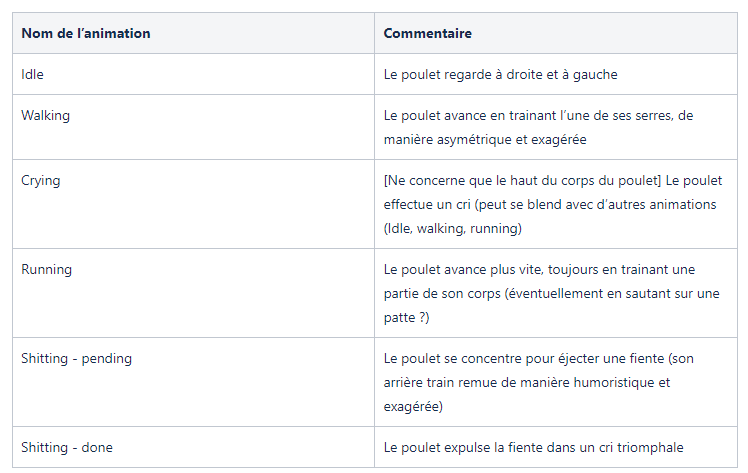Select the "Running" animation name cell
The width and height of the screenshot is (748, 473).
pos(47,270)
